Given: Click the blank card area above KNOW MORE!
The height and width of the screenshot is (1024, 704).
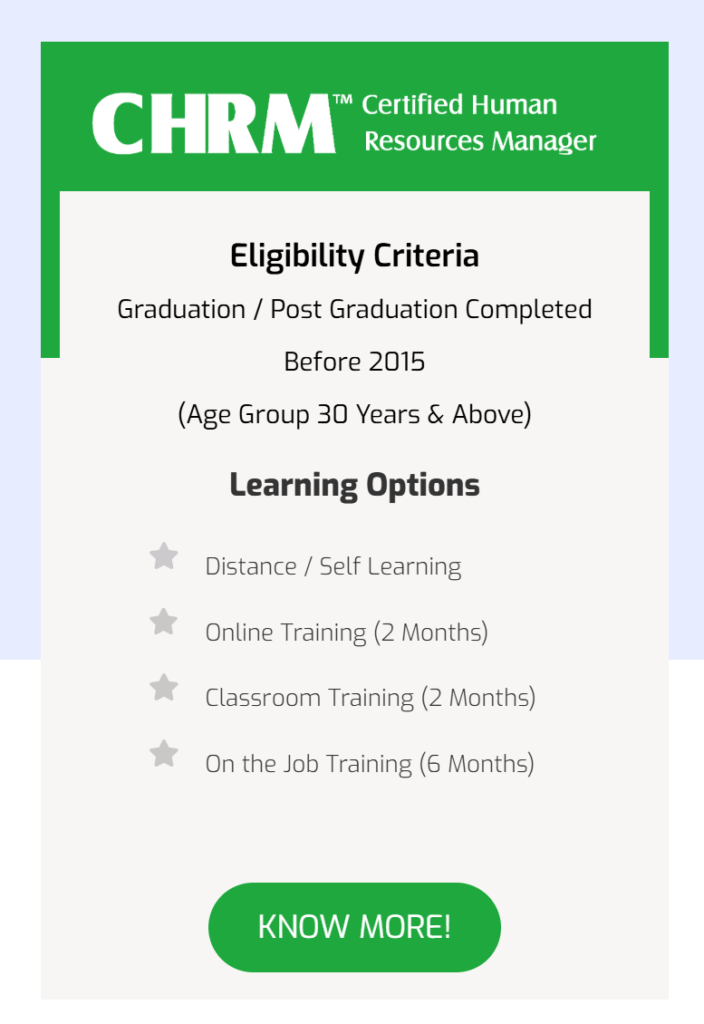Looking at the screenshot, I should (x=354, y=830).
